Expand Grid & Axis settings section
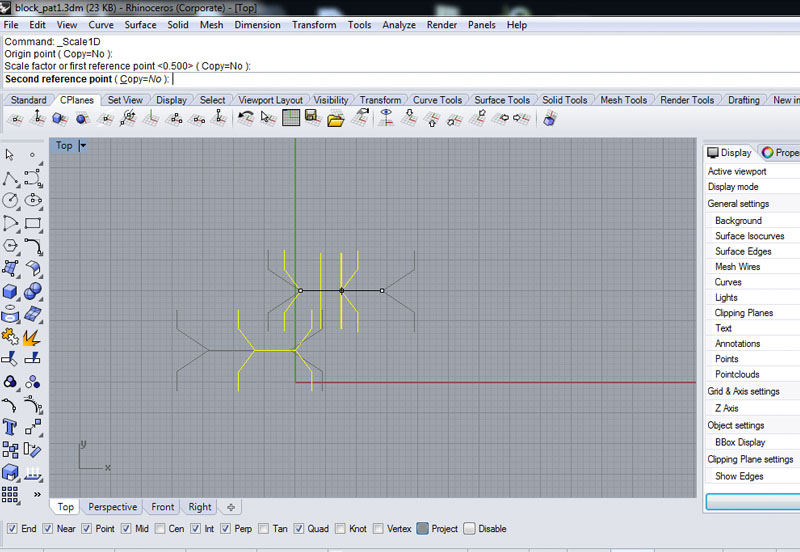The image size is (800, 552). [743, 391]
